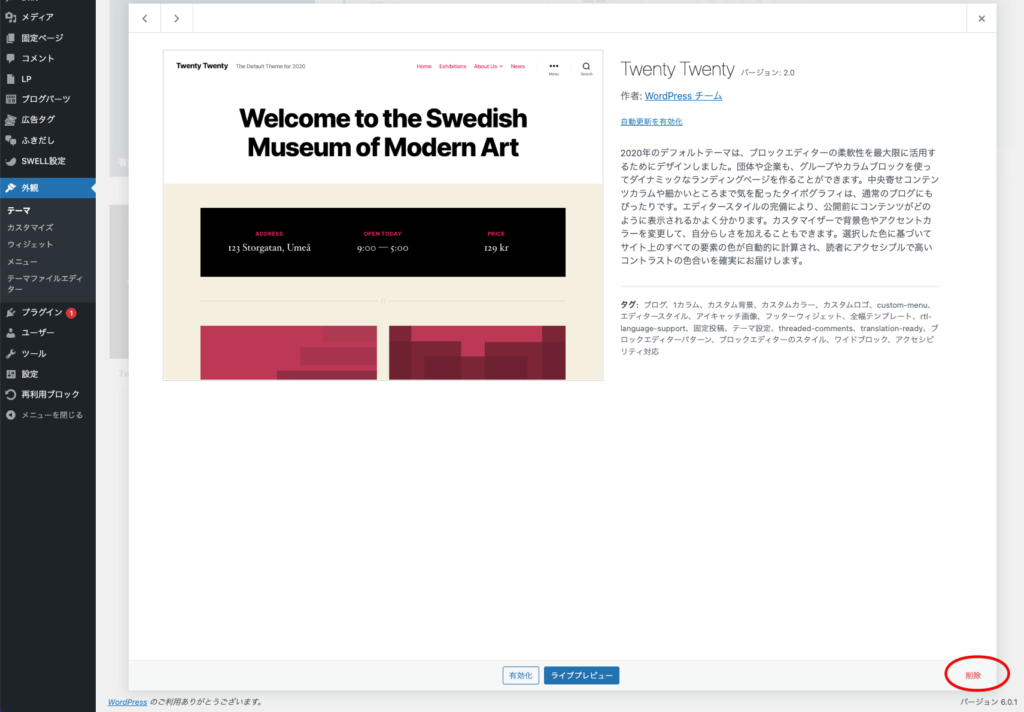Open カスタマイズ under 外観
Screen dimensions: 1024x712
[x=30, y=227]
